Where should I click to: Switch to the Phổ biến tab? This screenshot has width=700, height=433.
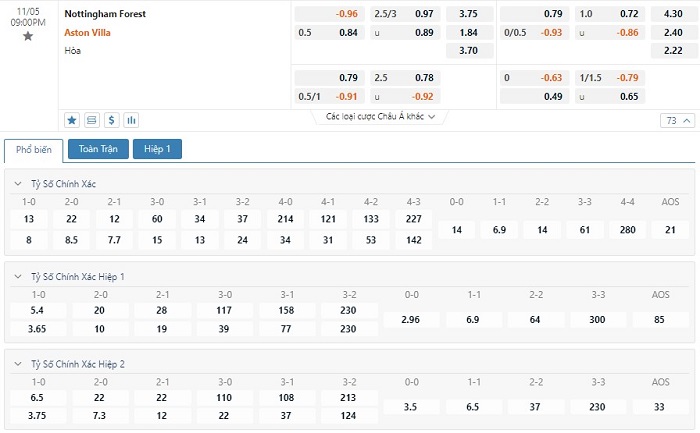coord(34,150)
